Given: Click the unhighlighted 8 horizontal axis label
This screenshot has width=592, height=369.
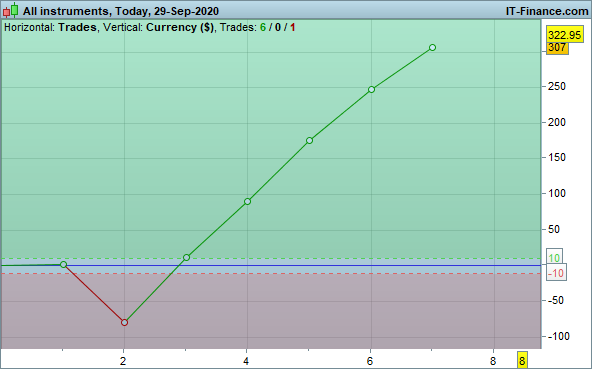Looking at the screenshot, I should [493, 361].
